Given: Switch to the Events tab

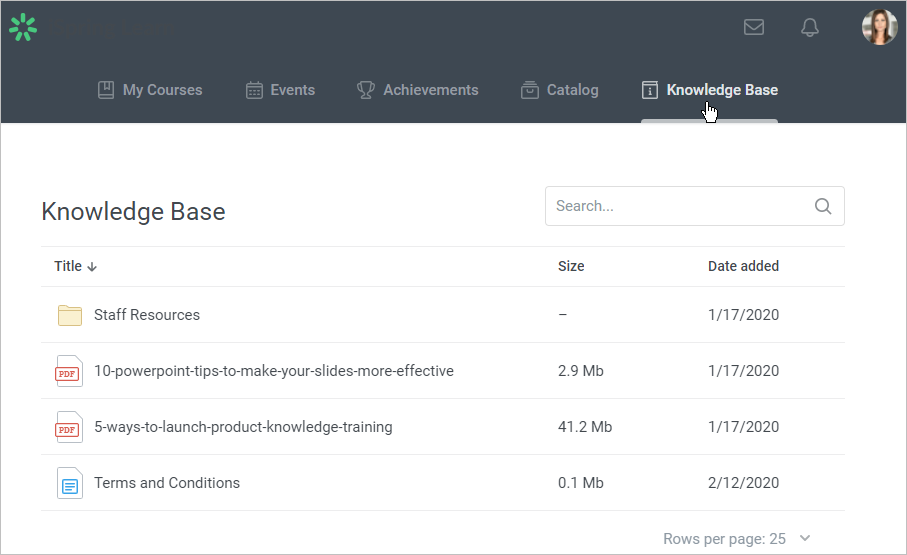Looking at the screenshot, I should point(281,90).
